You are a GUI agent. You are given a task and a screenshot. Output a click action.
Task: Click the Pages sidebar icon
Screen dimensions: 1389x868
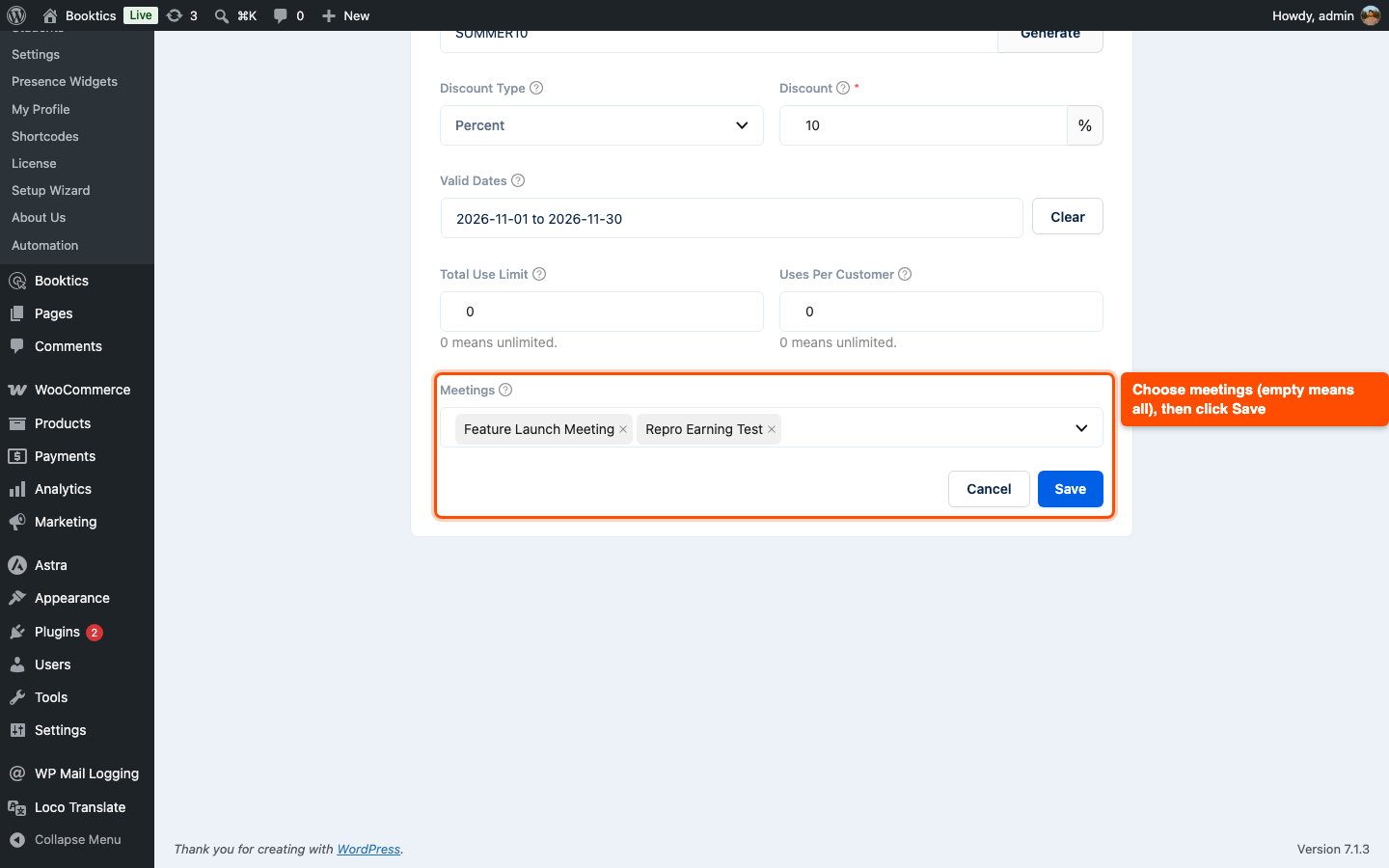(x=17, y=313)
